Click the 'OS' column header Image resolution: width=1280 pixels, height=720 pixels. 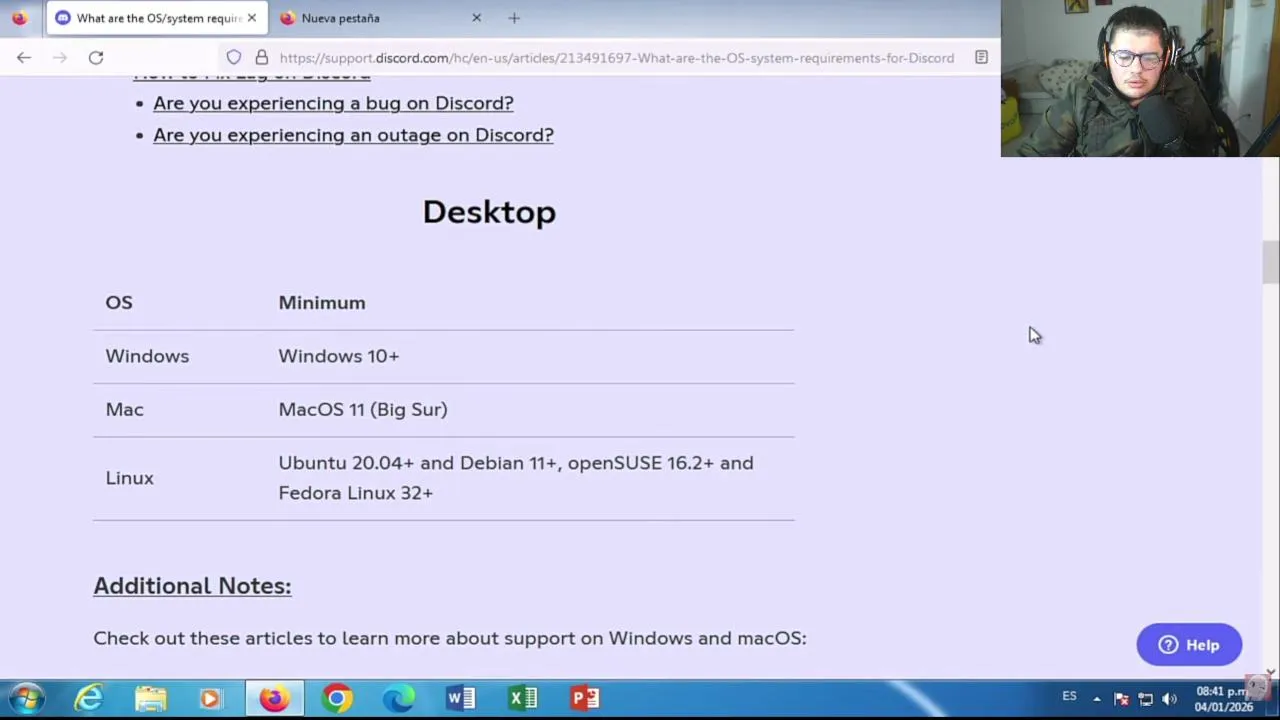tap(119, 303)
